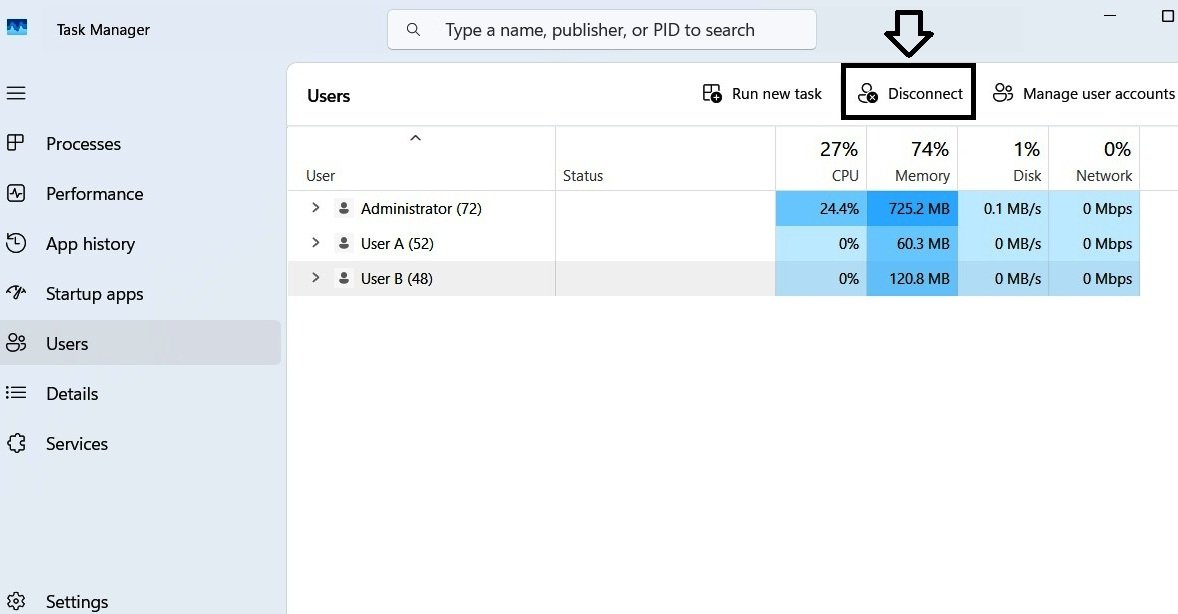
Task: Sort by the Network column header
Action: pyautogui.click(x=1095, y=158)
